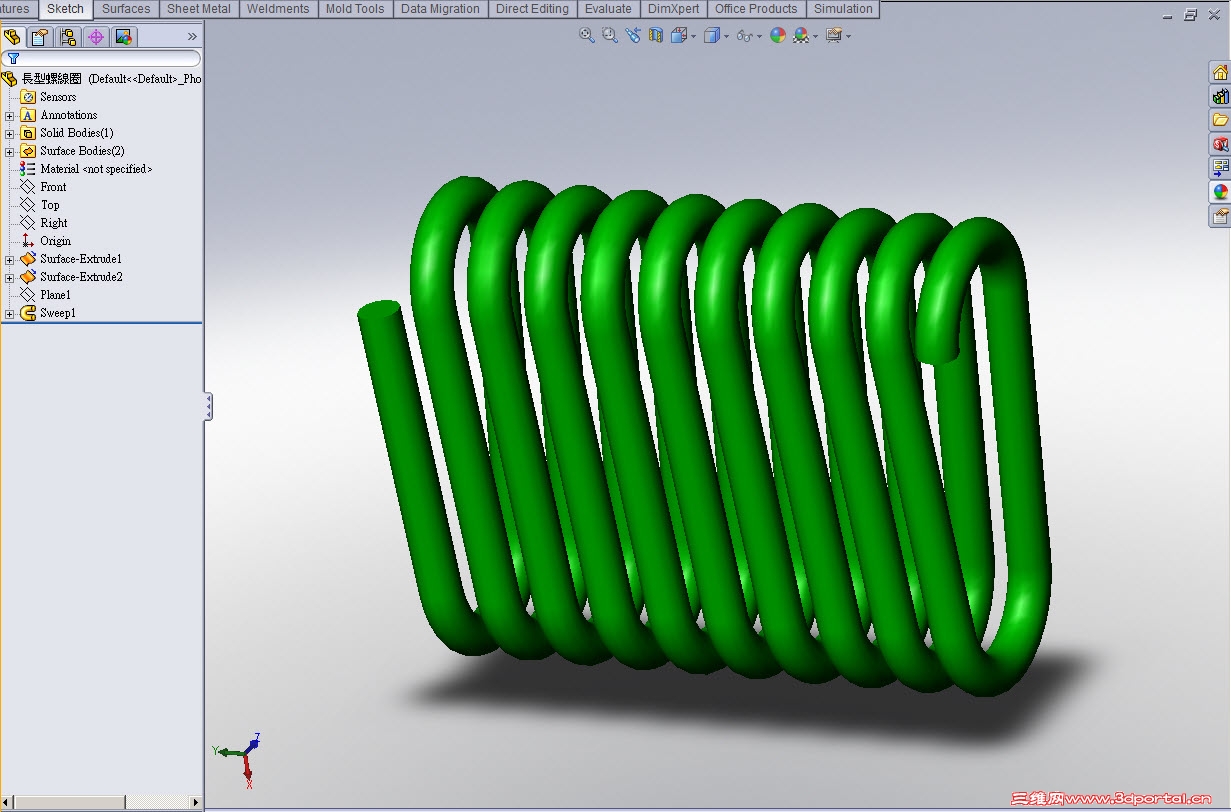Image resolution: width=1231 pixels, height=812 pixels.
Task: Switch to the DimXpert tab
Action: pyautogui.click(x=674, y=9)
